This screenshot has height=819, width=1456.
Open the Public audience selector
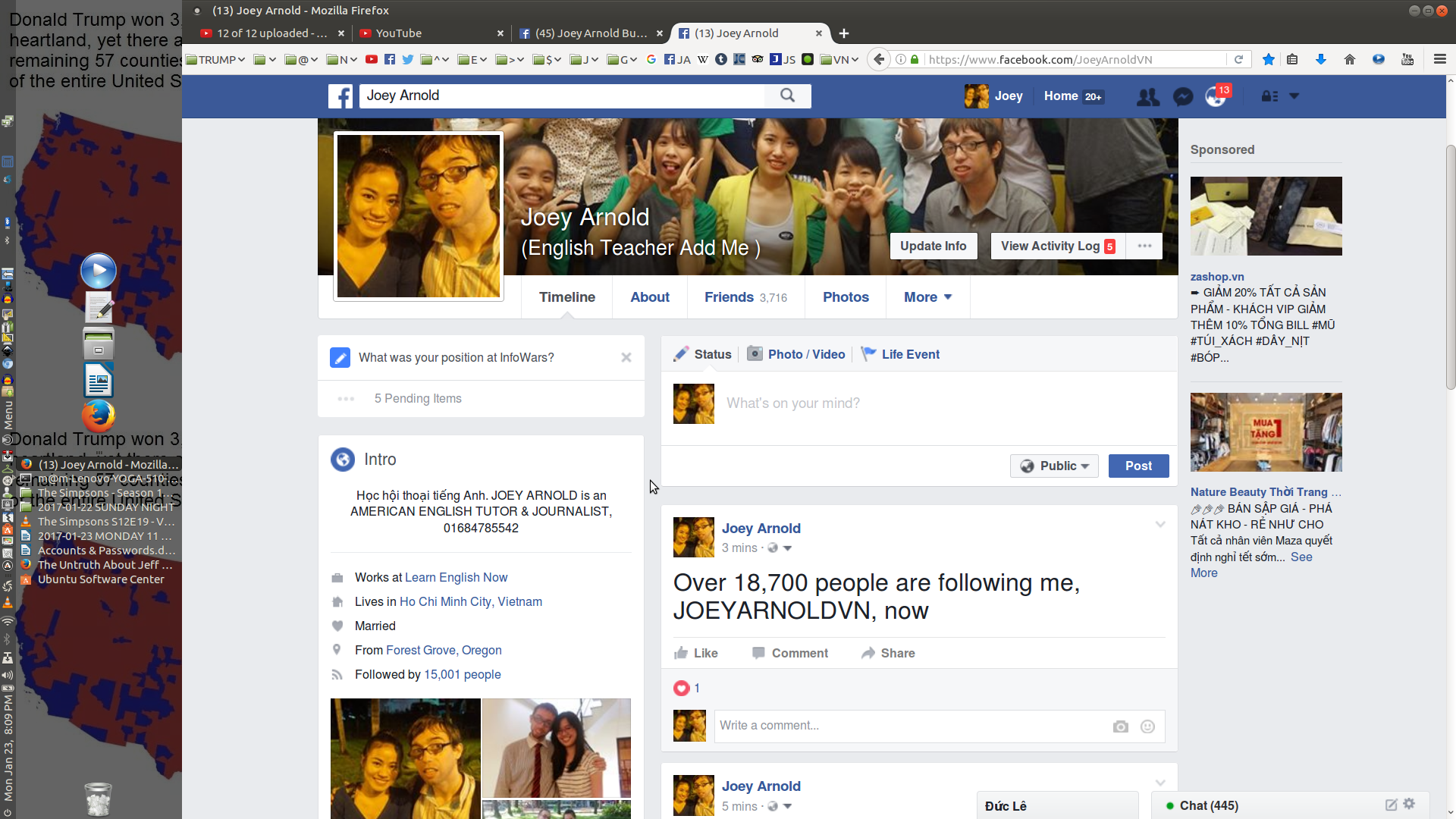point(1054,466)
